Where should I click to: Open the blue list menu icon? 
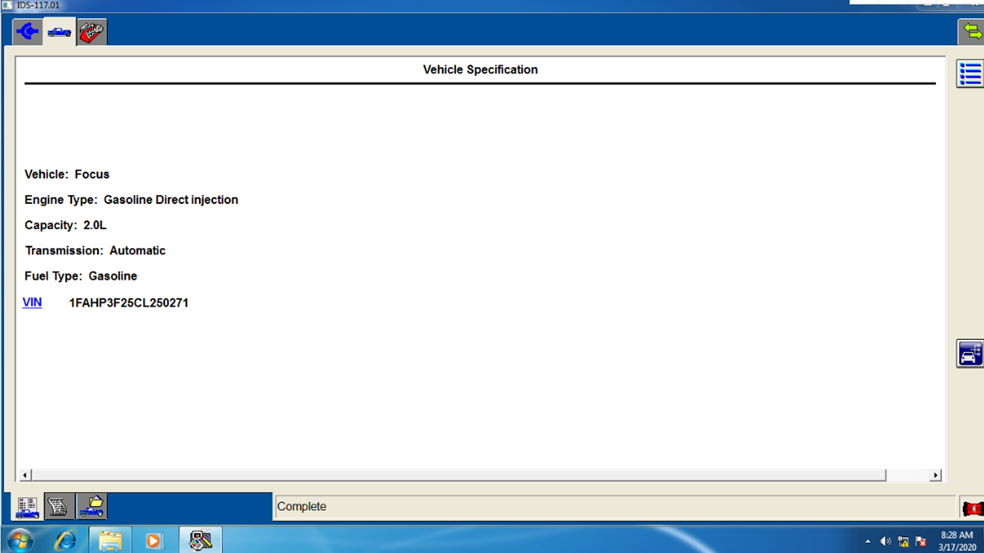click(970, 74)
